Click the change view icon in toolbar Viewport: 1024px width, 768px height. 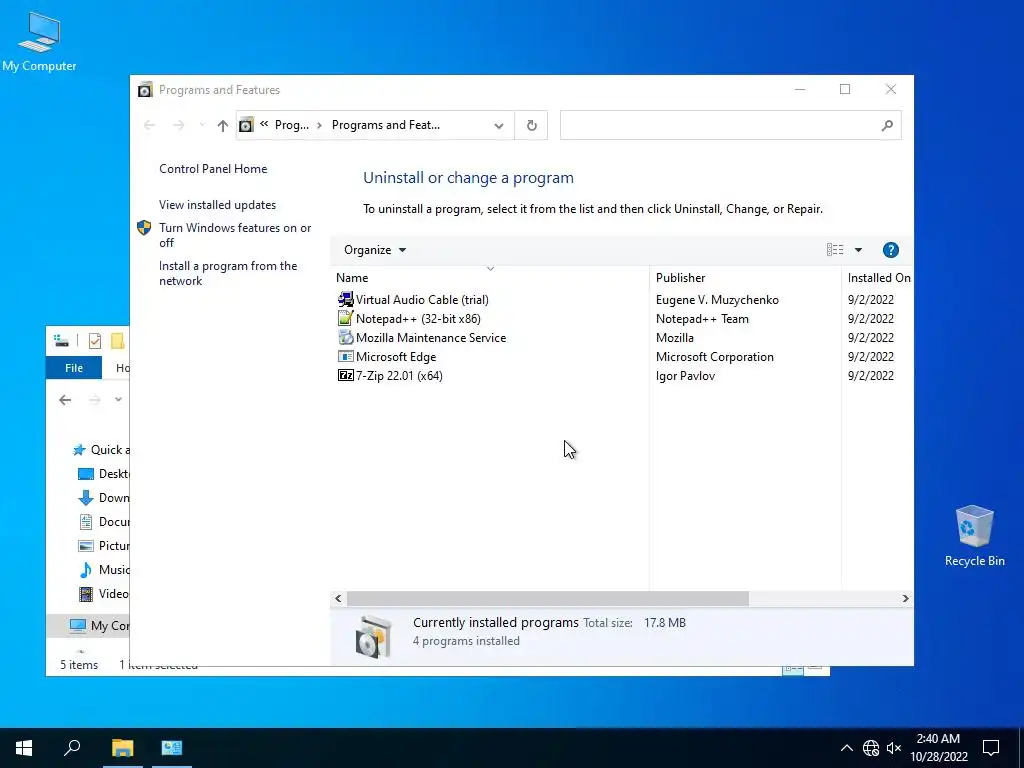[x=835, y=250]
